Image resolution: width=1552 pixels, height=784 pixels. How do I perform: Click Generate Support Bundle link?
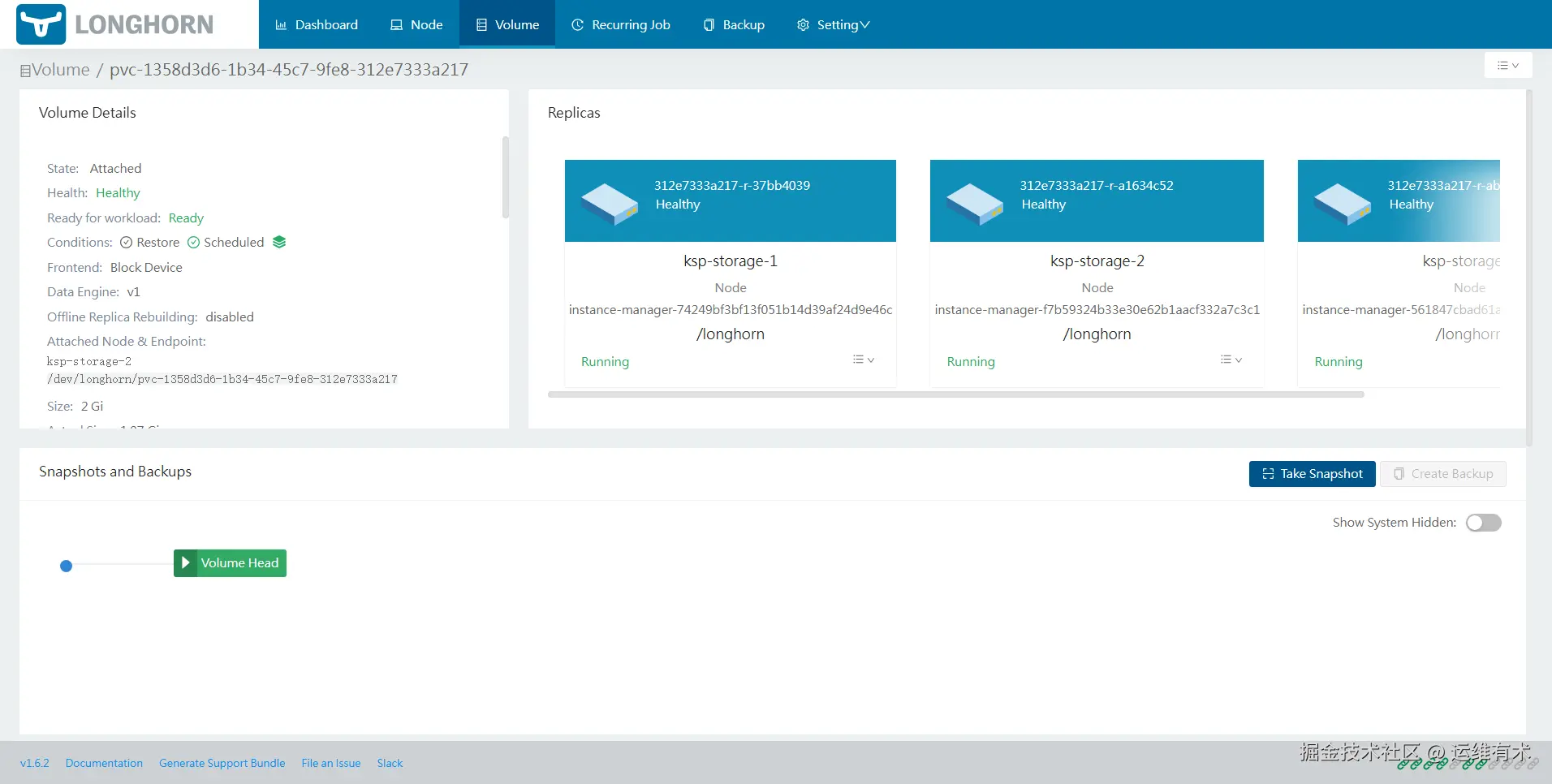pyautogui.click(x=222, y=763)
